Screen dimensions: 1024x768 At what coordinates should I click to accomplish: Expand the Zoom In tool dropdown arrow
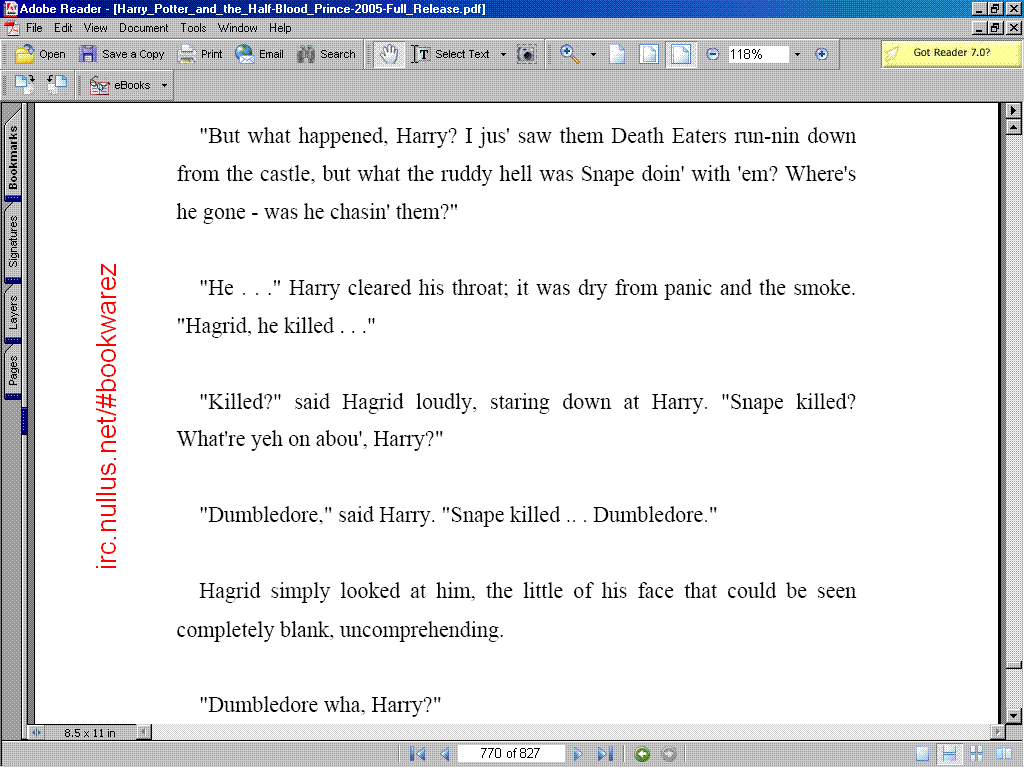[593, 54]
